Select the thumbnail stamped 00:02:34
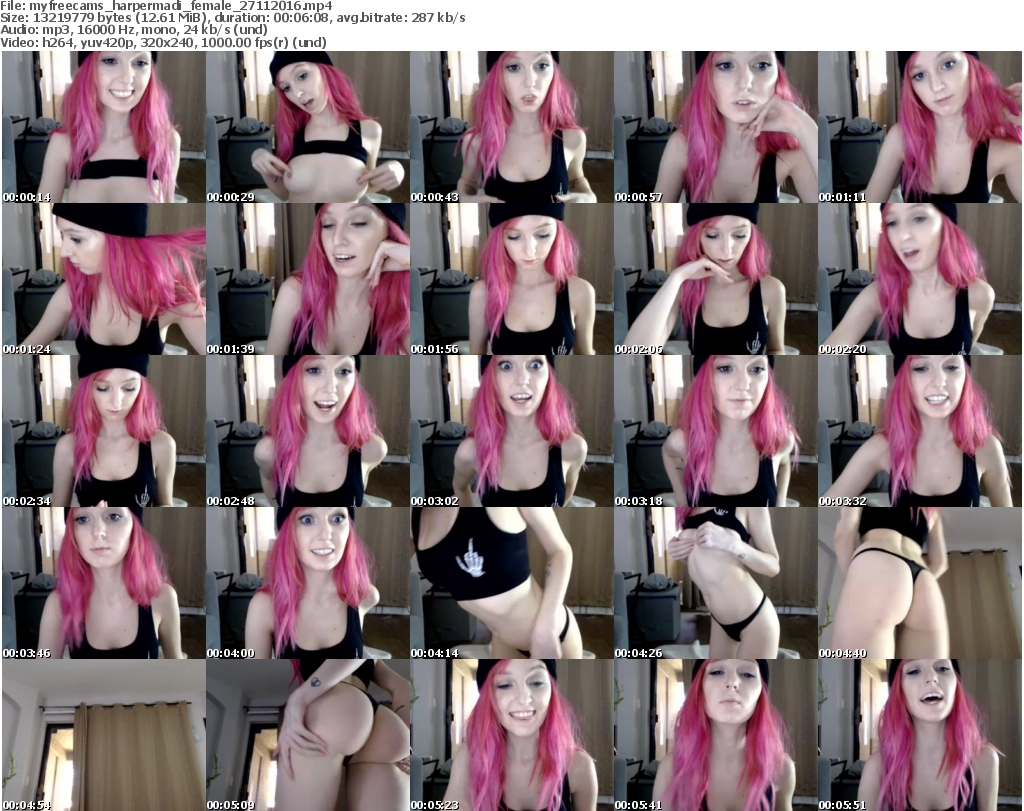 [x=104, y=431]
